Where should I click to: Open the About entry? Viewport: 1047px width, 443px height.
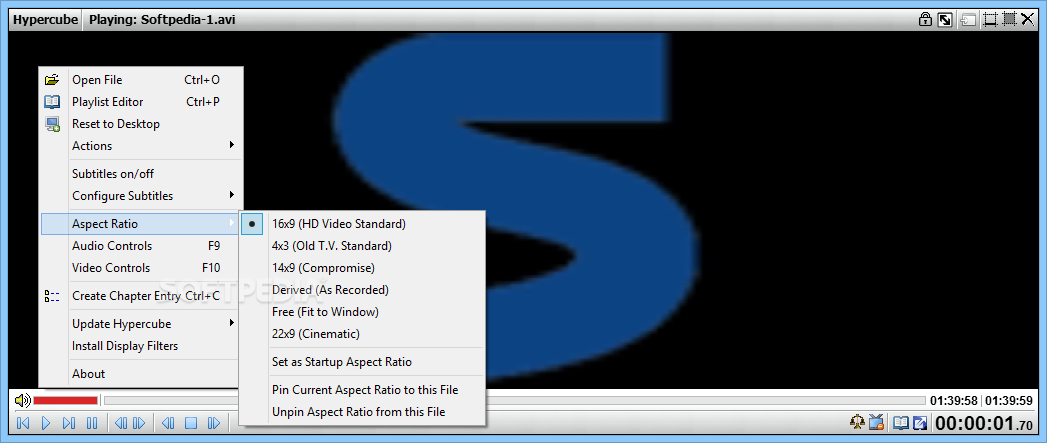140,374
